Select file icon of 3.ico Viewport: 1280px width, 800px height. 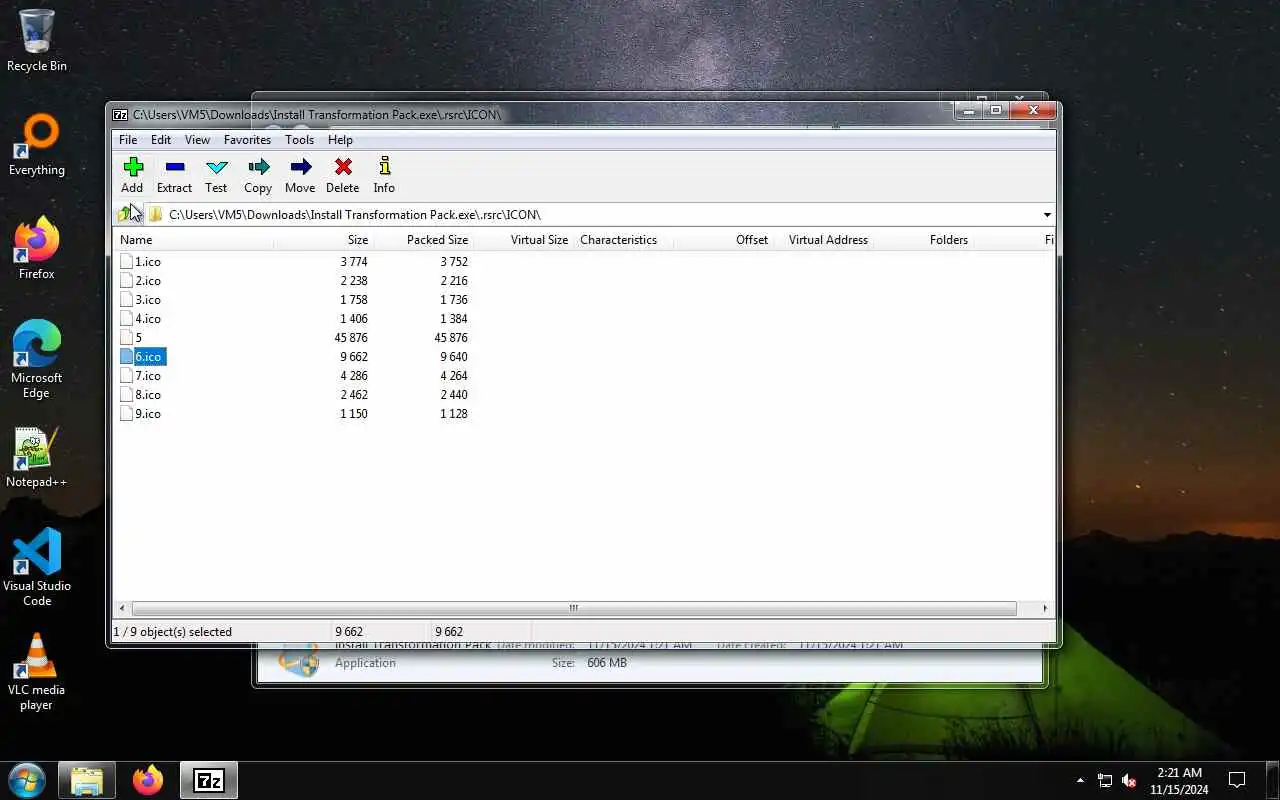126,299
